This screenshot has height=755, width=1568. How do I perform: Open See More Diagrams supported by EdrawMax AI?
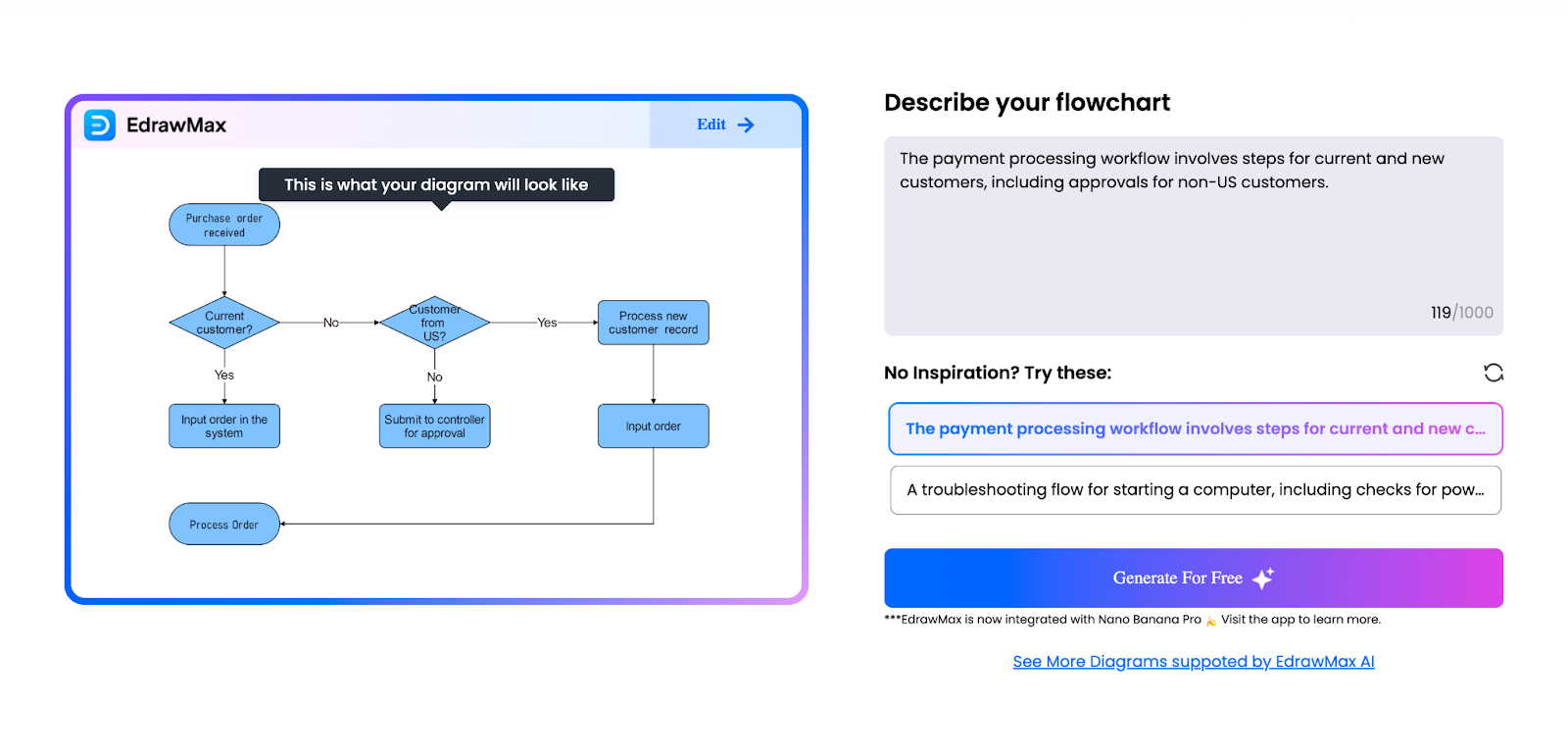click(x=1193, y=662)
